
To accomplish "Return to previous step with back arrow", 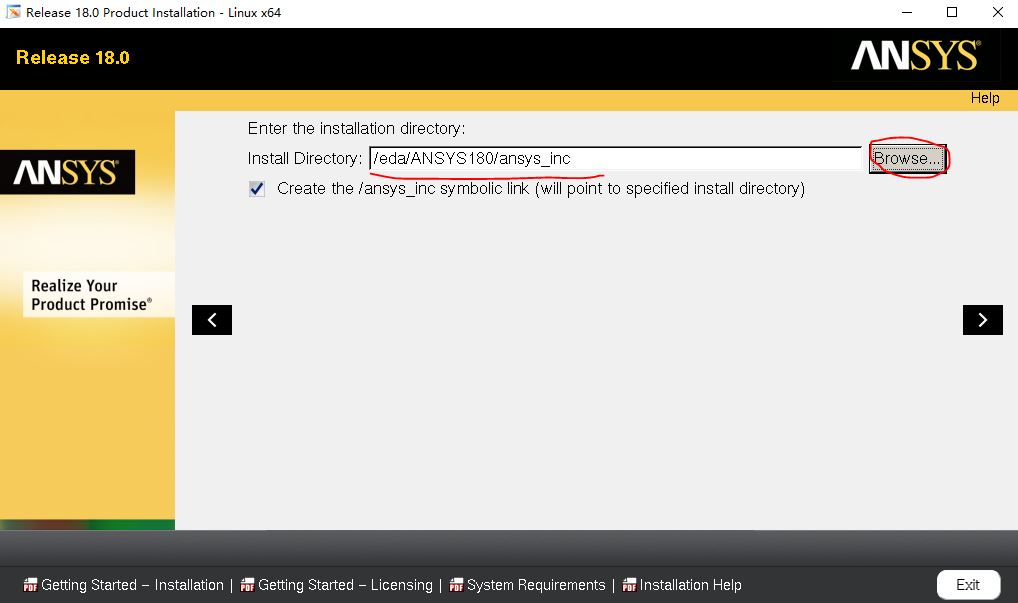I will [x=212, y=320].
